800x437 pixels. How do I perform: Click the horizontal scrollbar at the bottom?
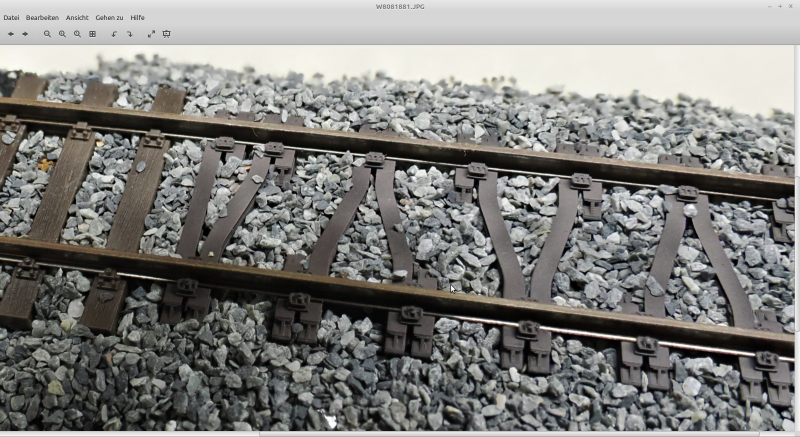[509, 434]
